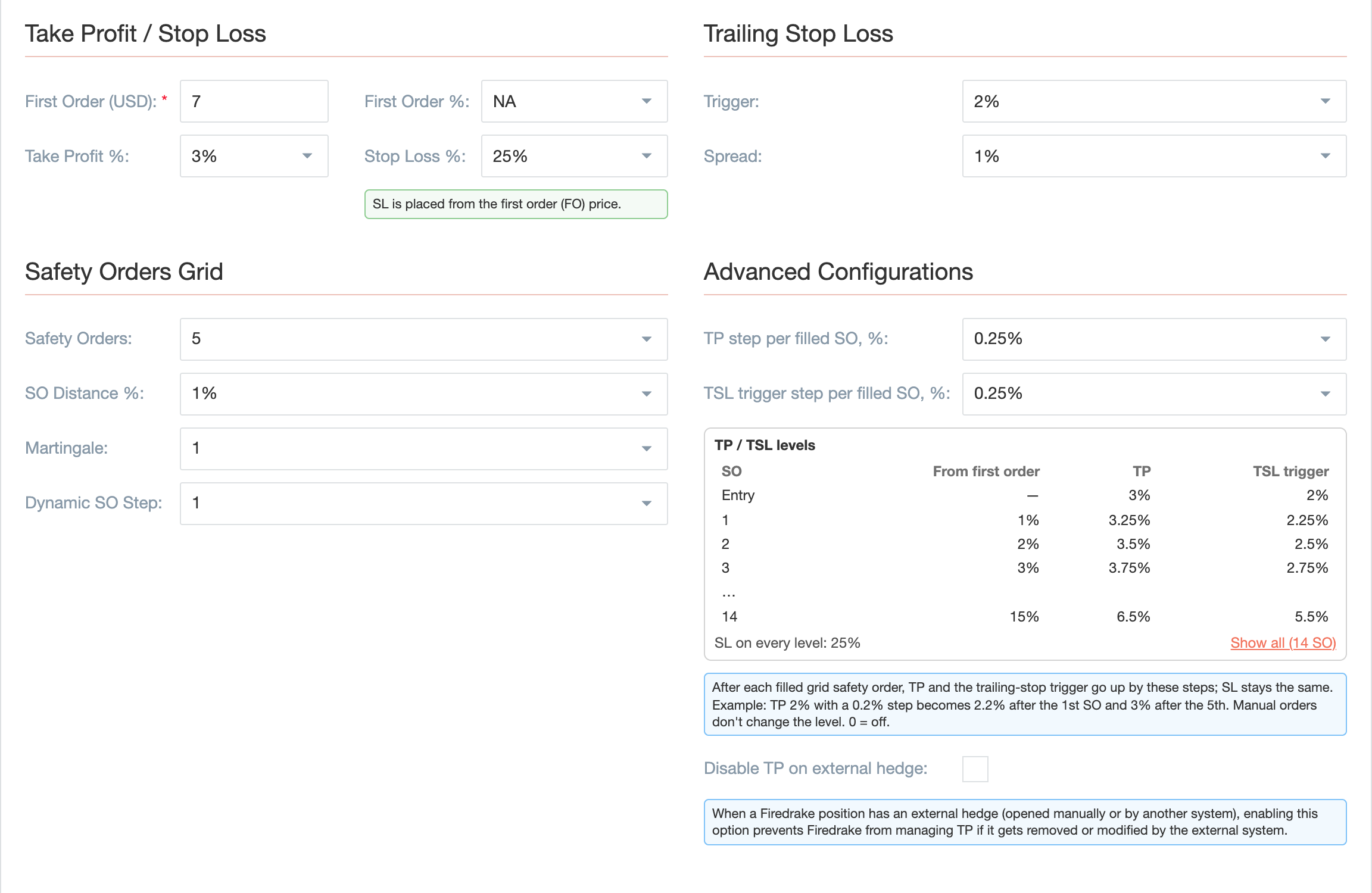Click the Entry row in TP / TSL levels
The width and height of the screenshot is (1372, 893).
1025,495
